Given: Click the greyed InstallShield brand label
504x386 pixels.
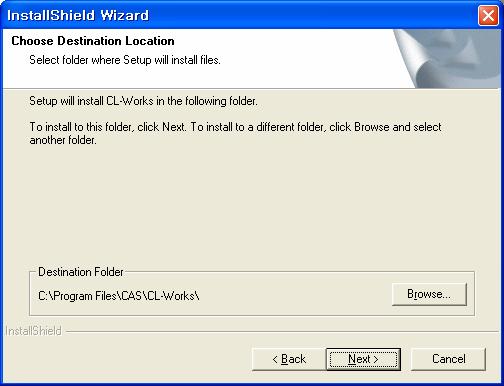Looking at the screenshot, I should click(33, 331).
